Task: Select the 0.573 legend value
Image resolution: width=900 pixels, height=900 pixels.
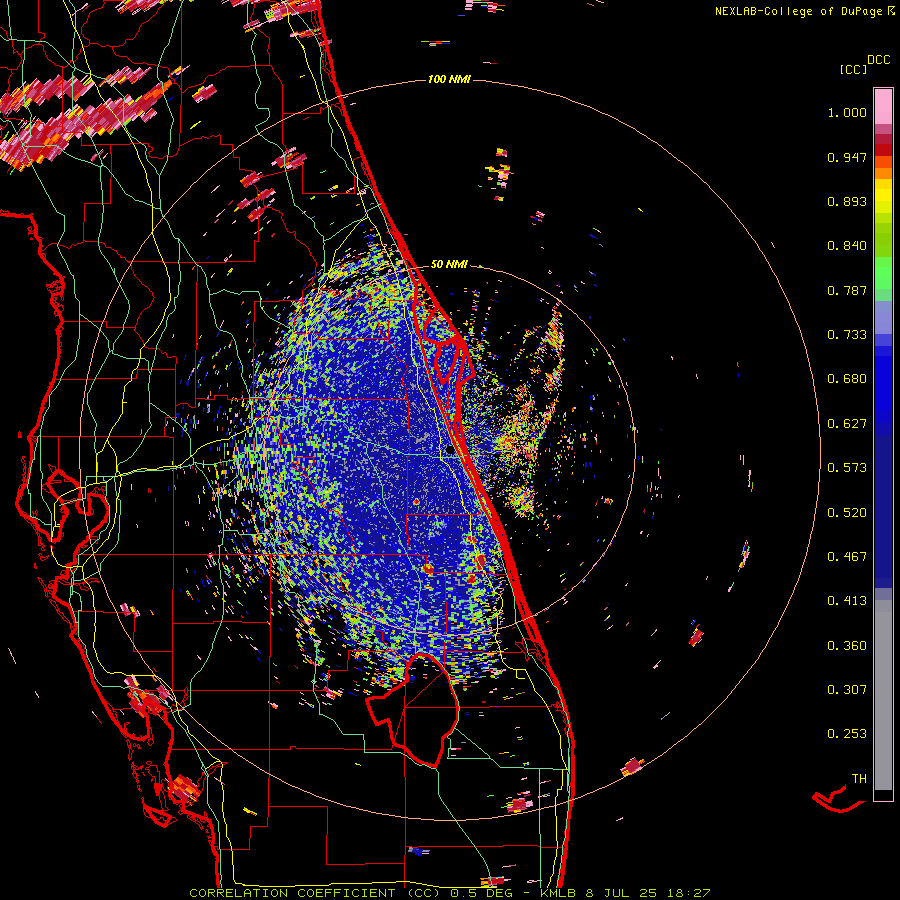Action: click(x=847, y=468)
